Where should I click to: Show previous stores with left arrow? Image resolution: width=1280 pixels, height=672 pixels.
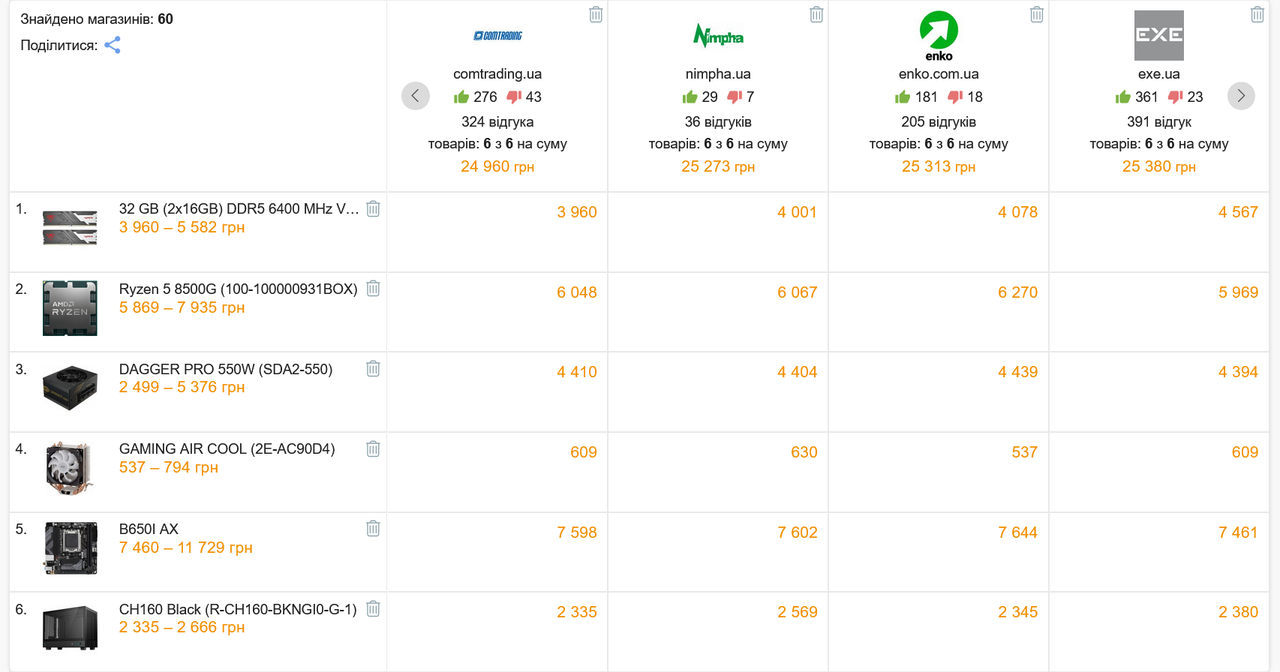(416, 96)
